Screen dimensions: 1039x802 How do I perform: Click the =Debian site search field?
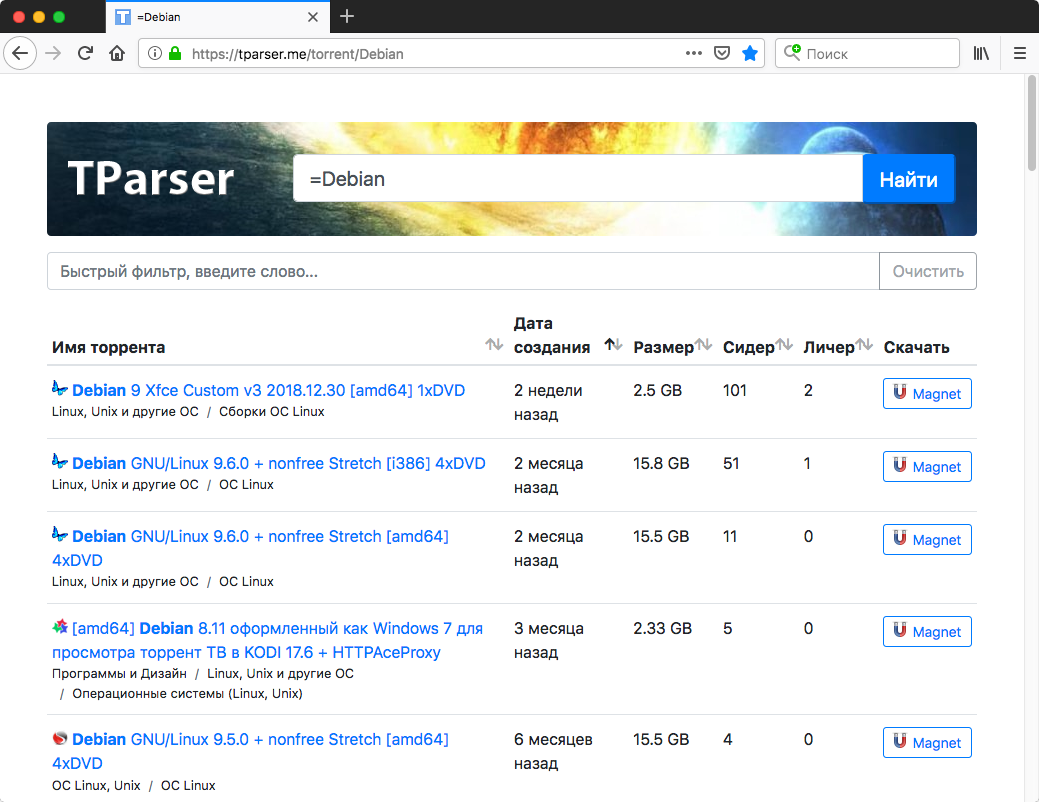point(578,178)
